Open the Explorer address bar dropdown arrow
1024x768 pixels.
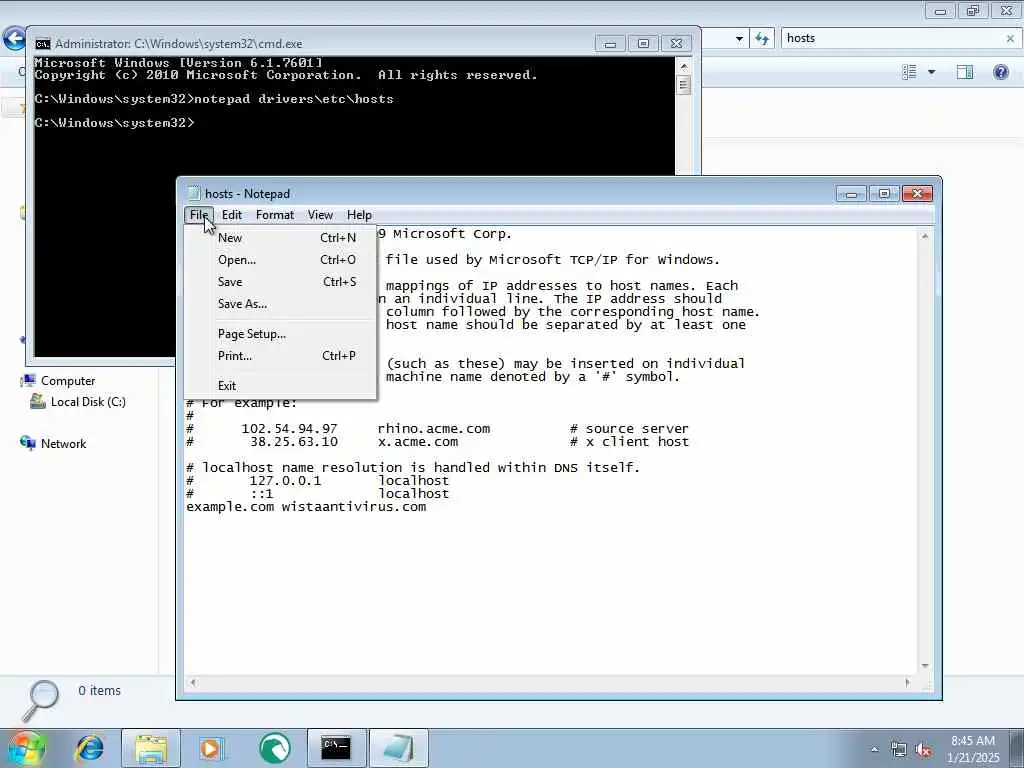click(x=739, y=39)
